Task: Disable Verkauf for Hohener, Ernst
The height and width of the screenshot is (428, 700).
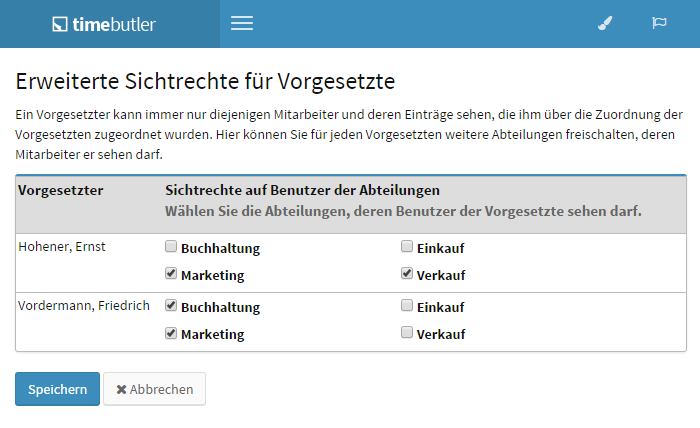Action: point(407,274)
